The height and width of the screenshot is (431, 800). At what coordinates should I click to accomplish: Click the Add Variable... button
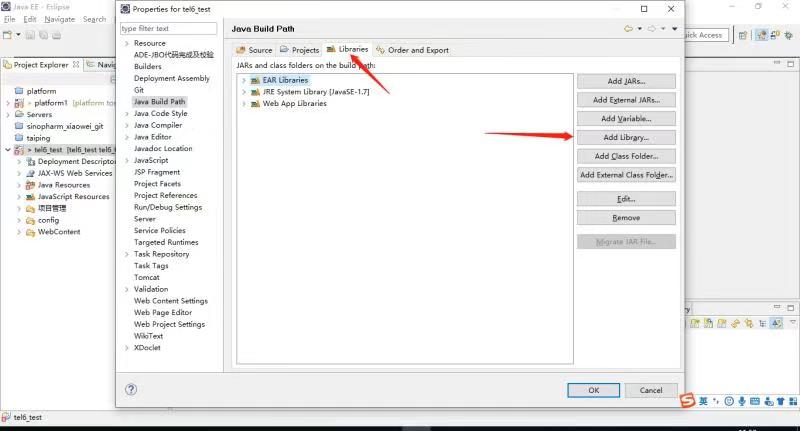(x=626, y=118)
